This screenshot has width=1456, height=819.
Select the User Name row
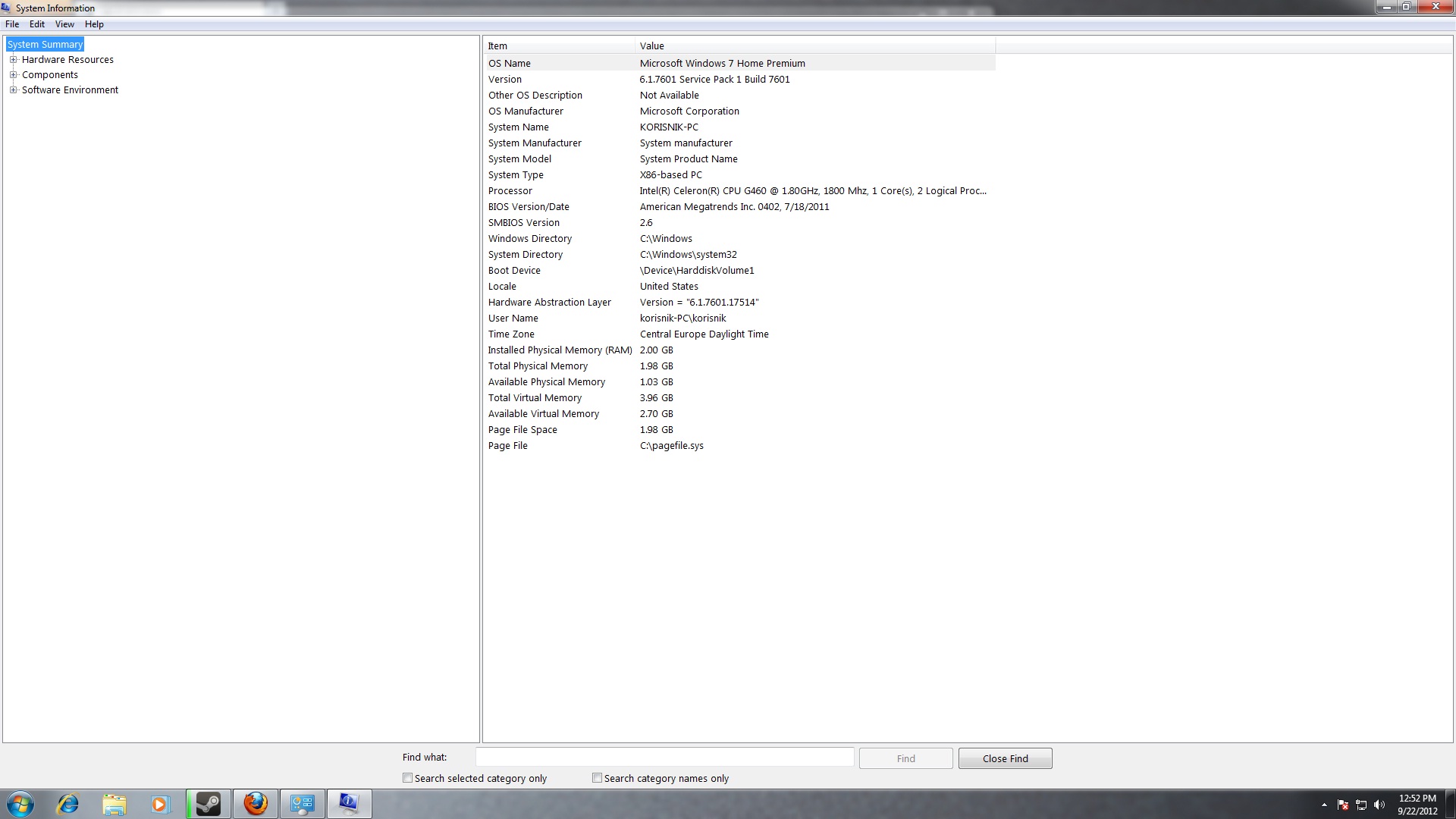[740, 318]
